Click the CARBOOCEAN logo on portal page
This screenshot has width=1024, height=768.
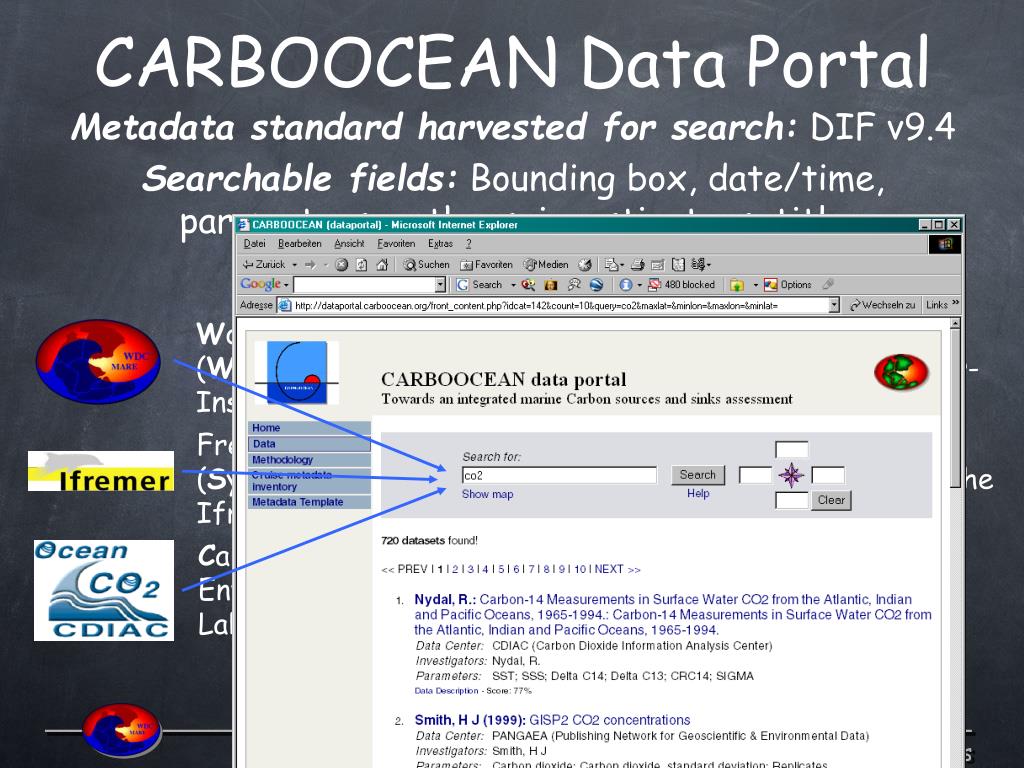tap(297, 373)
